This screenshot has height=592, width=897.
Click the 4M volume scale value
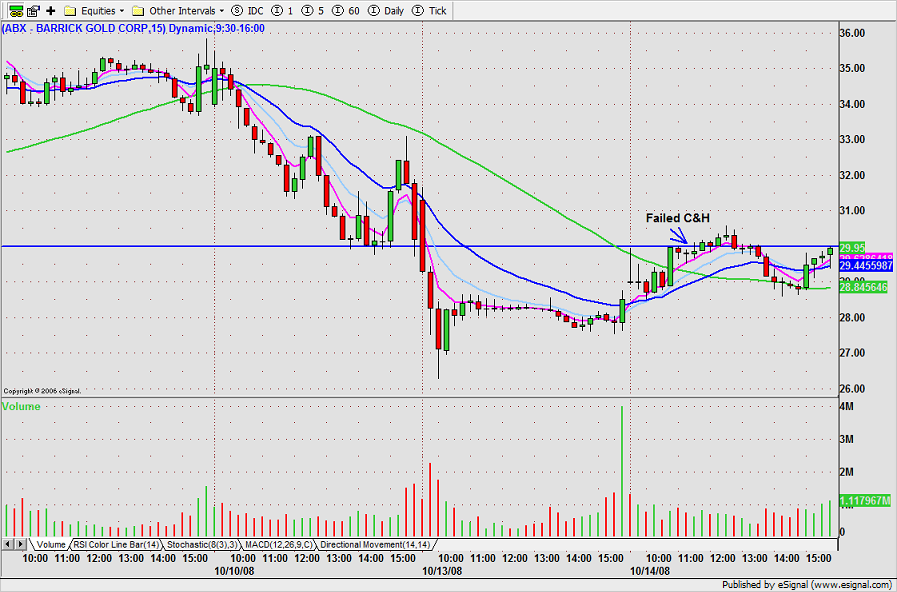click(846, 407)
